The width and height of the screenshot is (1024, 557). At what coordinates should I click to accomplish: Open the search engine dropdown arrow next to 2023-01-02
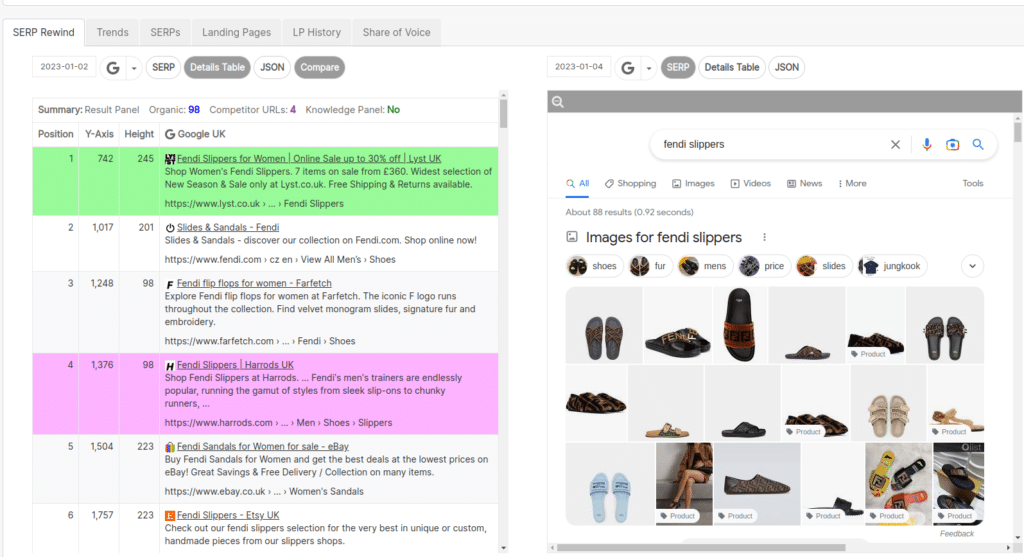point(134,68)
